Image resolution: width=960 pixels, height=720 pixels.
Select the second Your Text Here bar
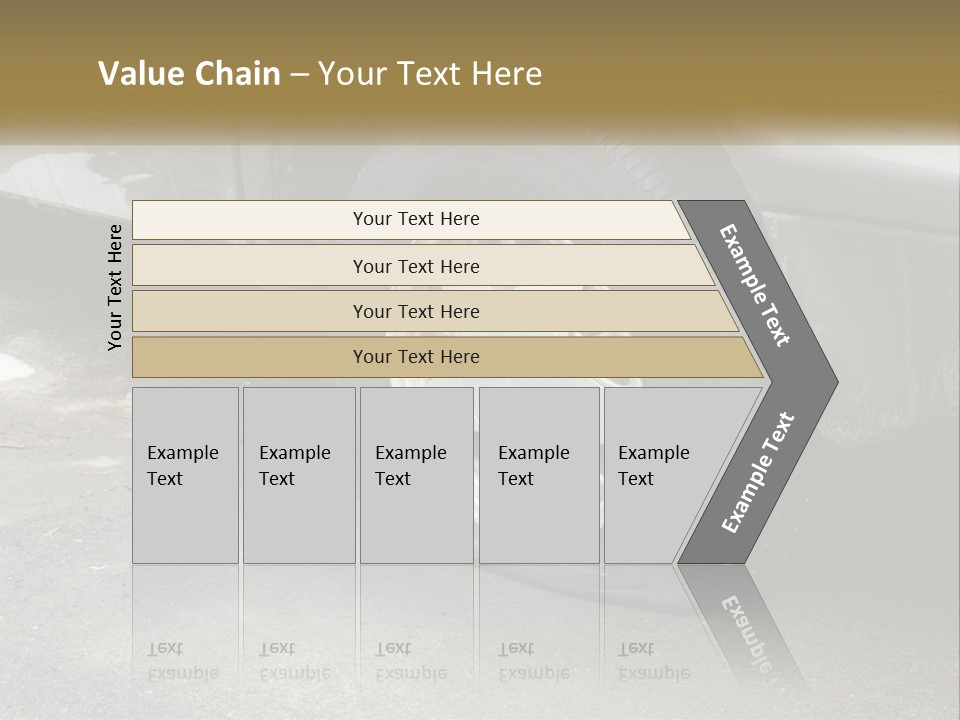tap(422, 266)
